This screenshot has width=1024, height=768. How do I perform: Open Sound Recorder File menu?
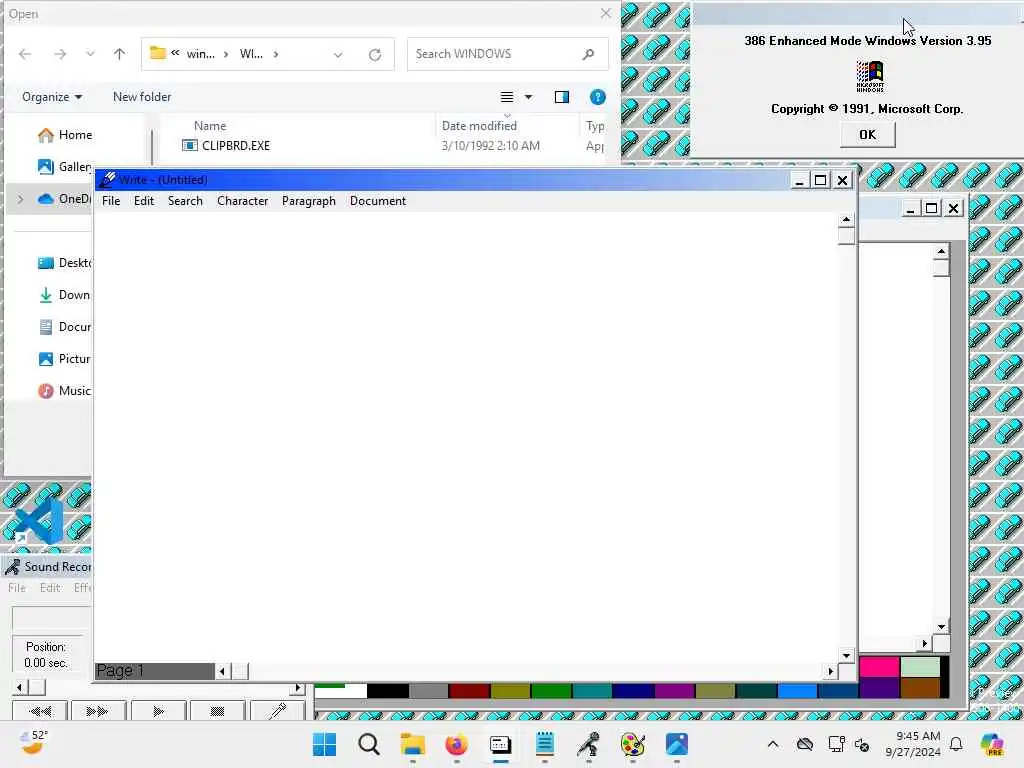[x=17, y=588]
